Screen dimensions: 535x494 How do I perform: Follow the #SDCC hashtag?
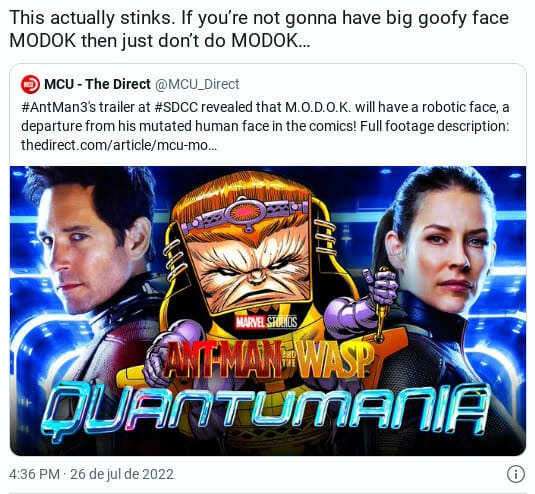tap(176, 107)
